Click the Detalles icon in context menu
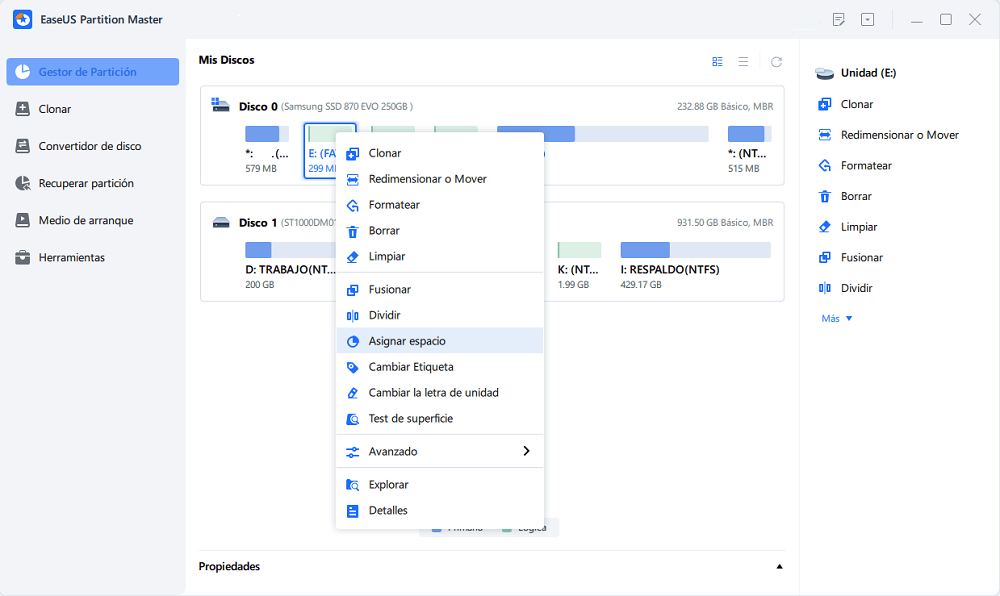 [353, 511]
